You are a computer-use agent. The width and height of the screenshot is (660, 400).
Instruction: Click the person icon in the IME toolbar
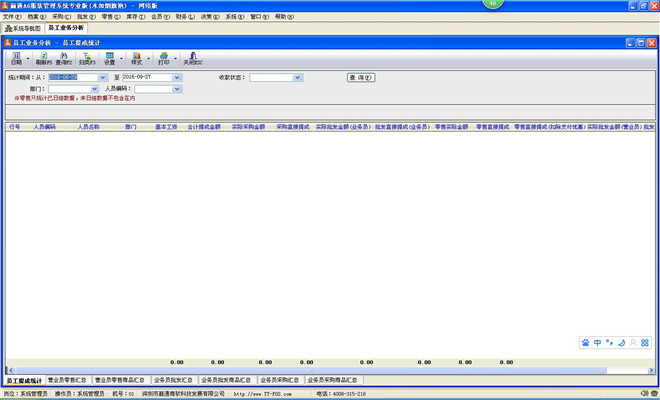coord(633,343)
